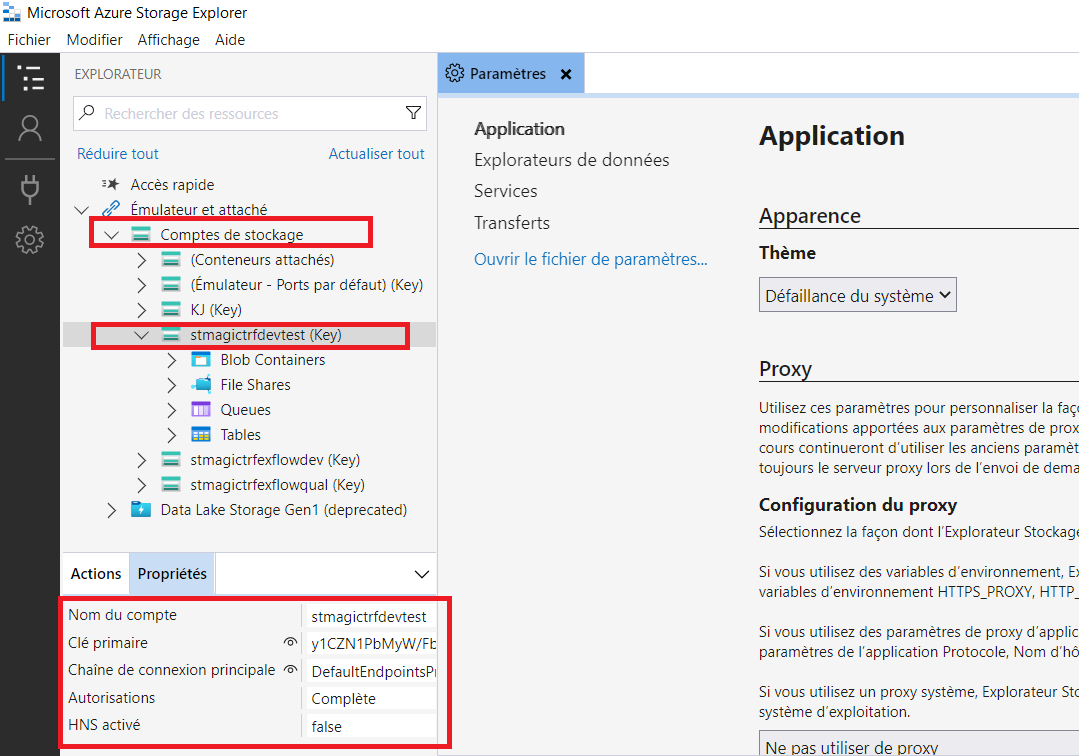This screenshot has width=1079, height=756.
Task: Click the gear icon on Paramètres tab
Action: [x=454, y=73]
